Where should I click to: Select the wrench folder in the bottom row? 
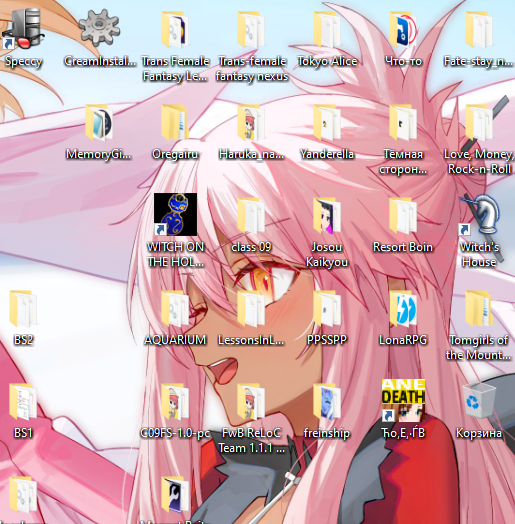(x=175, y=495)
